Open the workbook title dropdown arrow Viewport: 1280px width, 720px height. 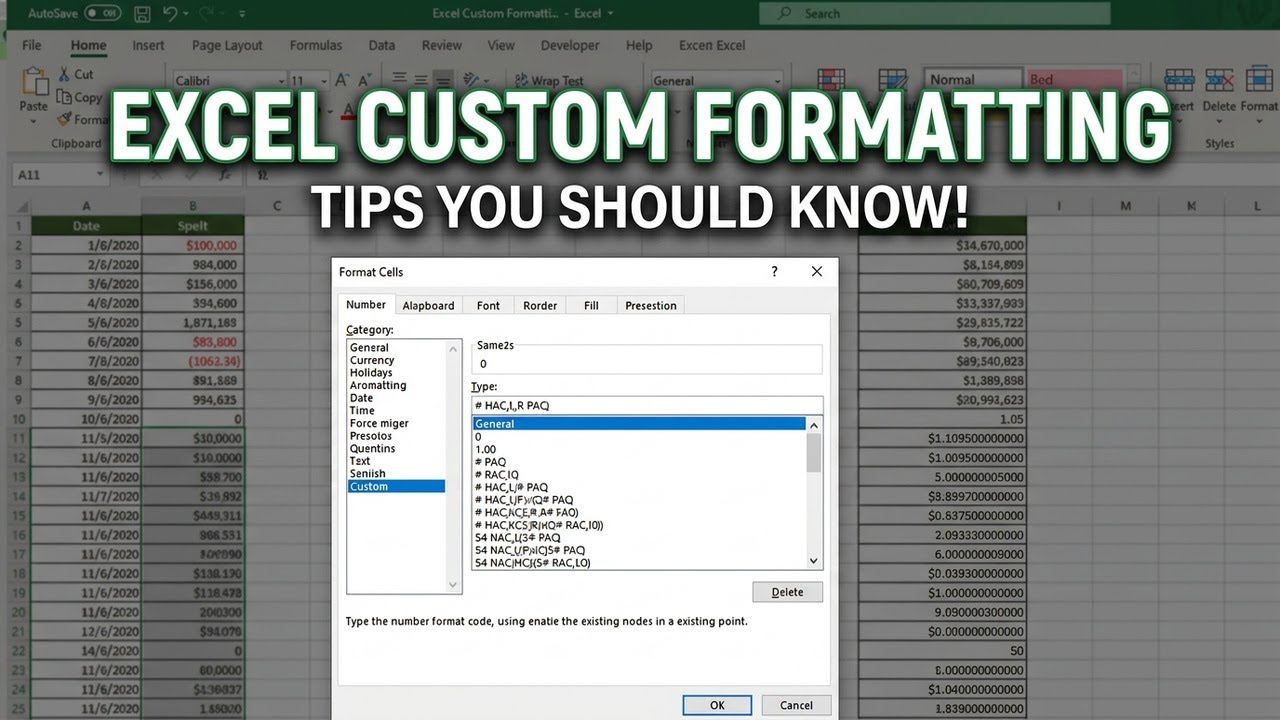click(611, 14)
